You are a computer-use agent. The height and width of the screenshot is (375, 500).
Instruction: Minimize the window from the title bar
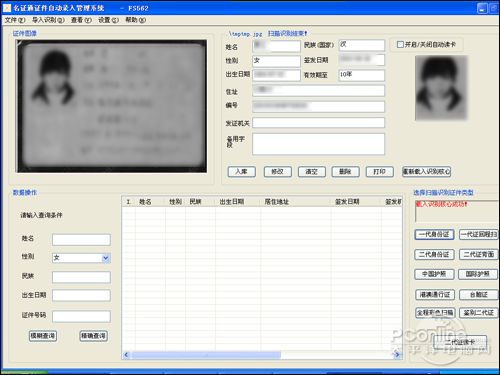click(x=482, y=8)
